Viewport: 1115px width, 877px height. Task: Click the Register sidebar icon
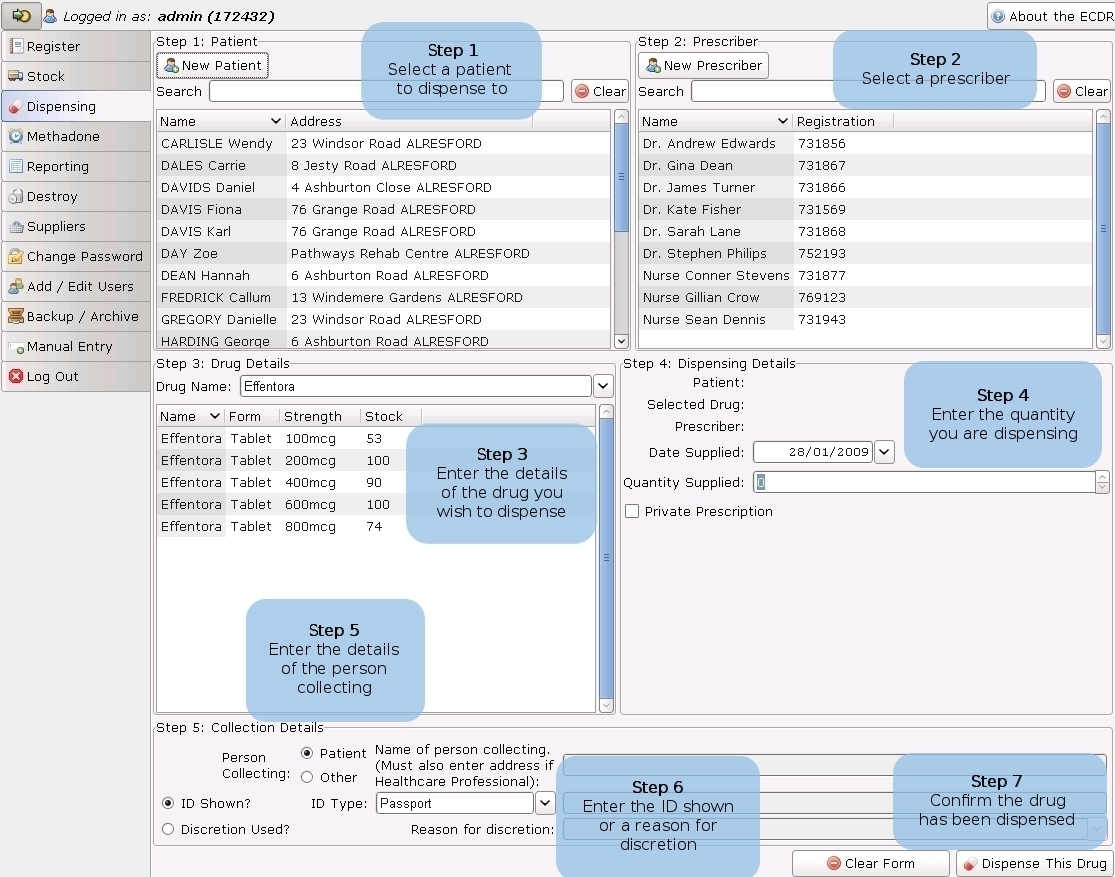tap(16, 46)
